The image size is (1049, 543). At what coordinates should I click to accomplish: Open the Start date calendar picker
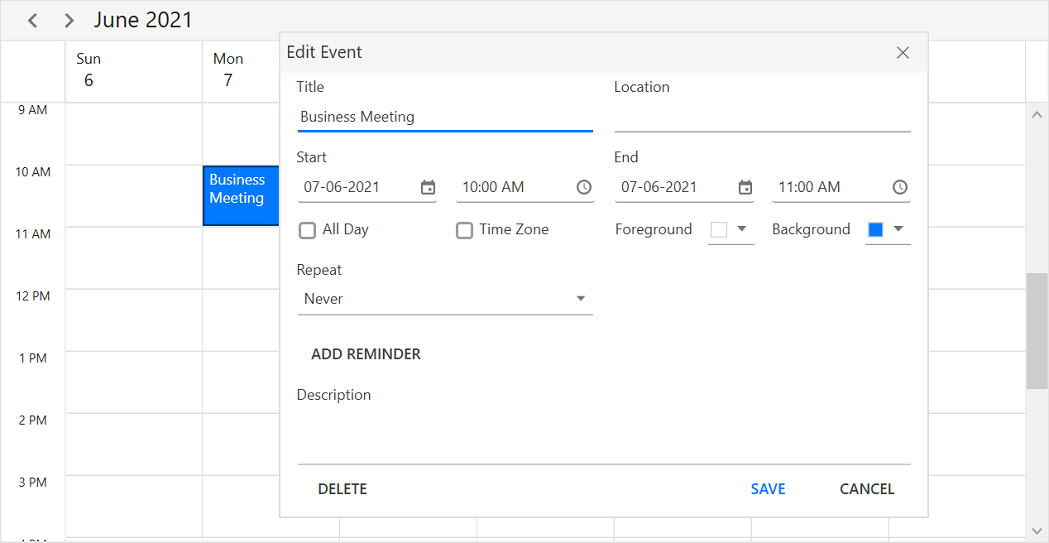(x=428, y=188)
